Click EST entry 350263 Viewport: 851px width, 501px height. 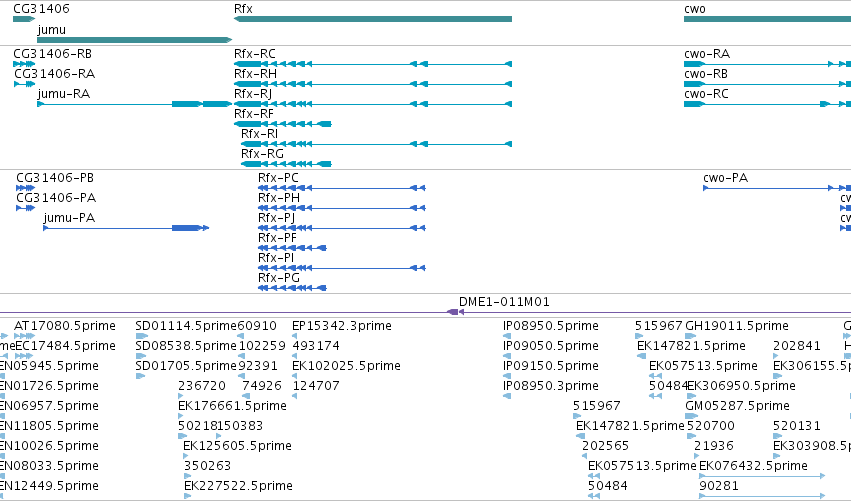[x=207, y=466]
